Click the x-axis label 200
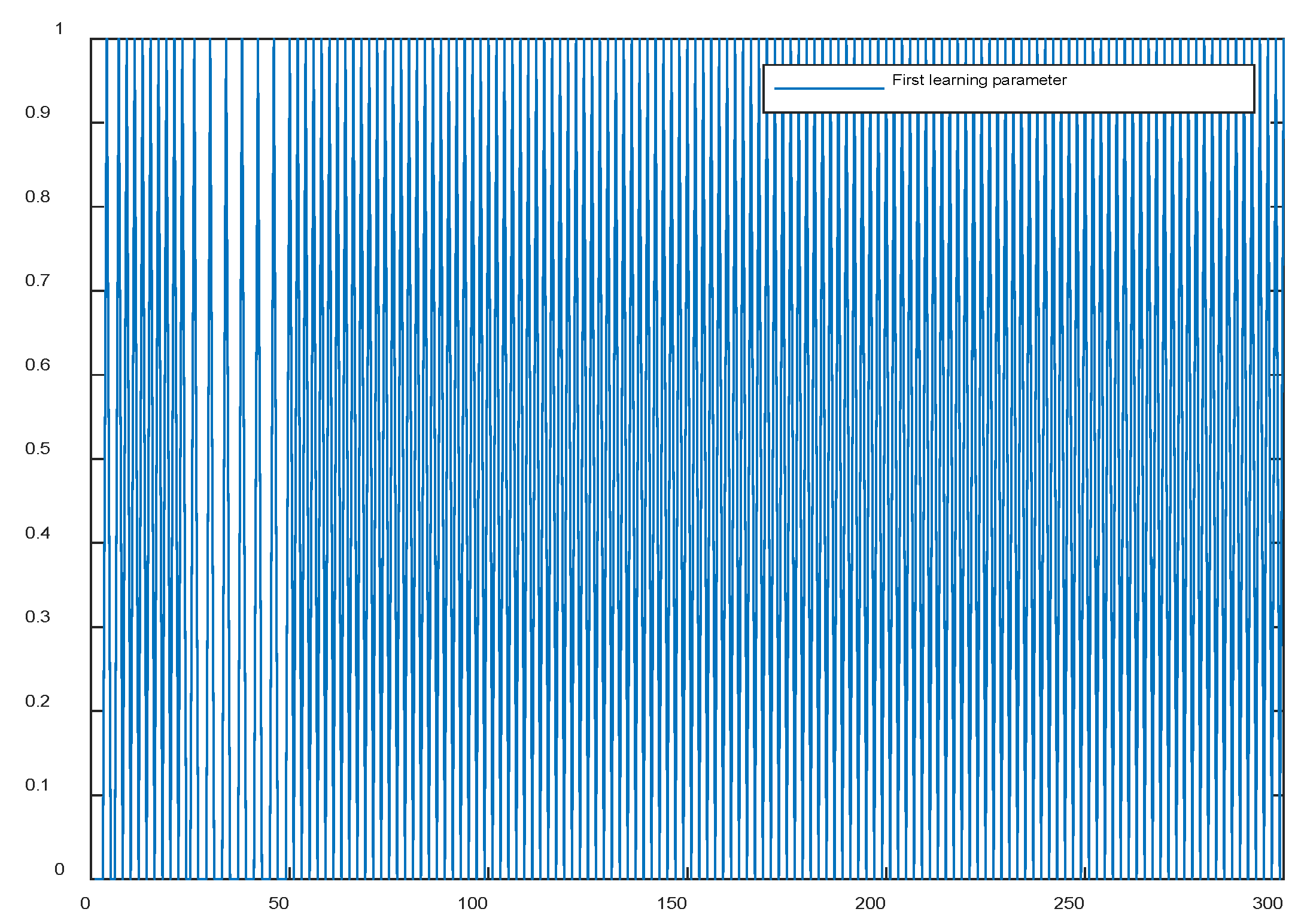This screenshot has width=1298, height=924. point(870,904)
